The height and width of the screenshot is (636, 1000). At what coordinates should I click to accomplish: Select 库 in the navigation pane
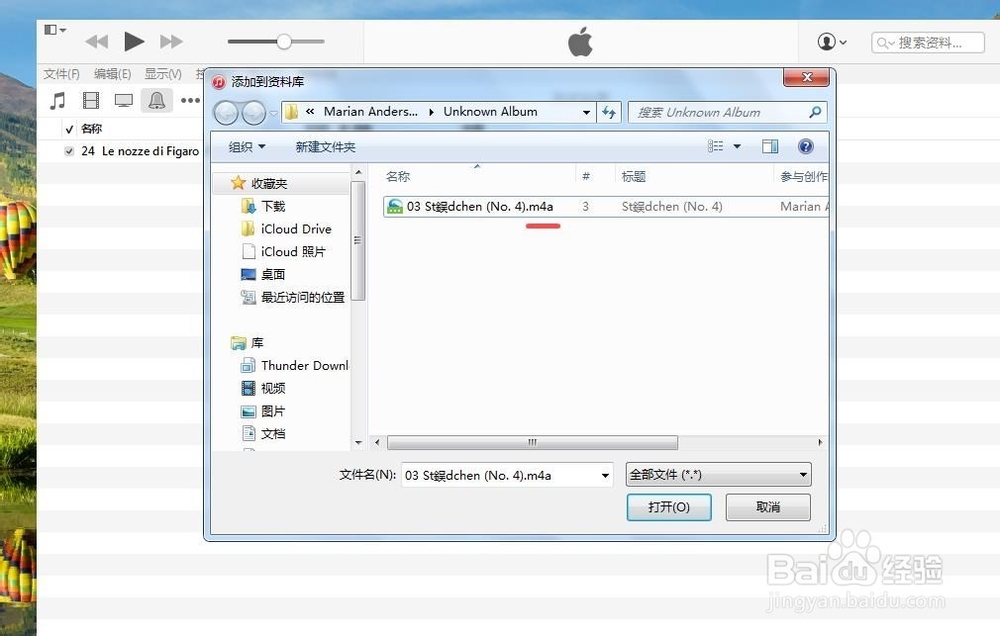point(247,343)
